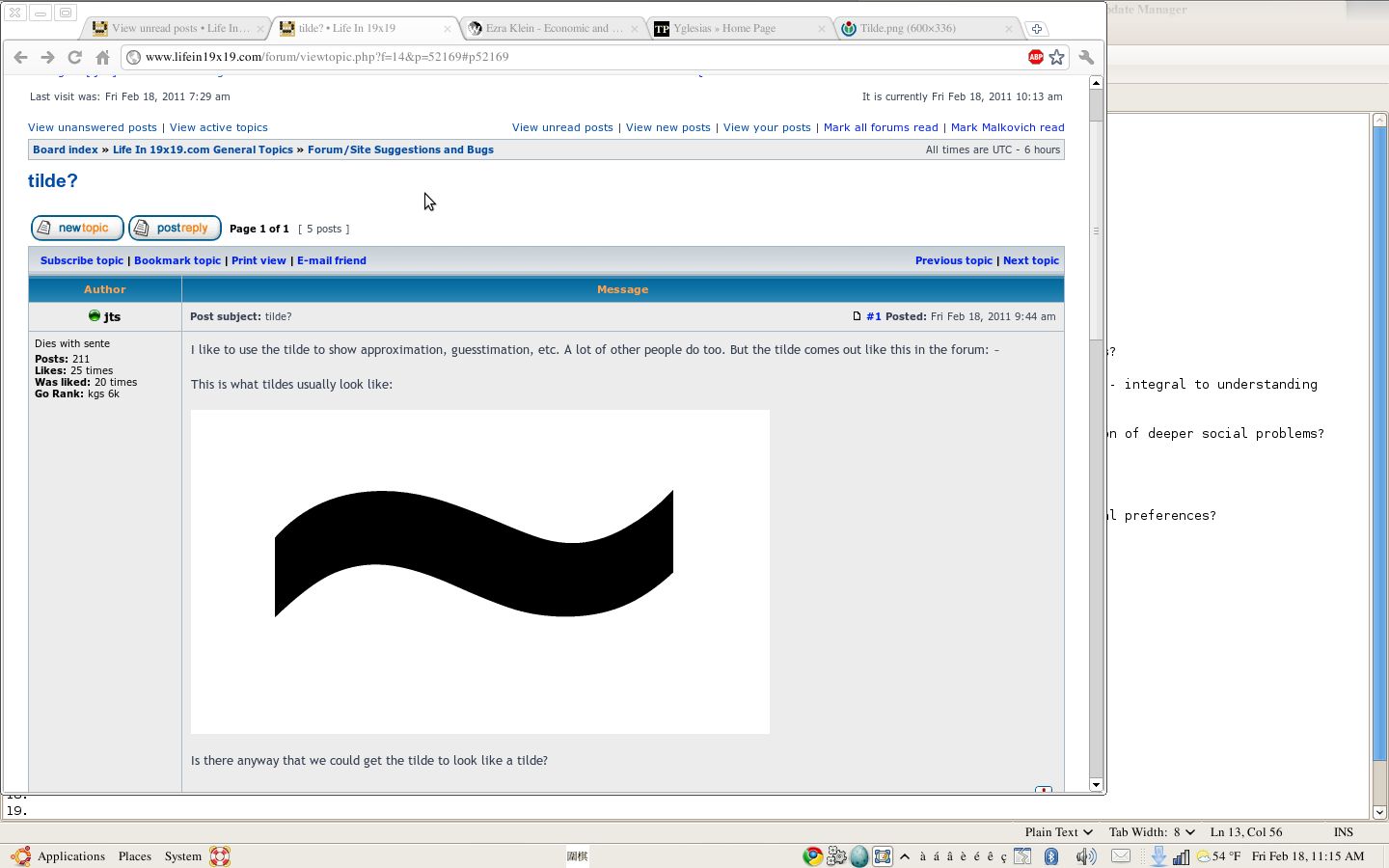Viewport: 1389px width, 868px height.
Task: Click the Chrome icon in the panel
Action: tap(812, 856)
